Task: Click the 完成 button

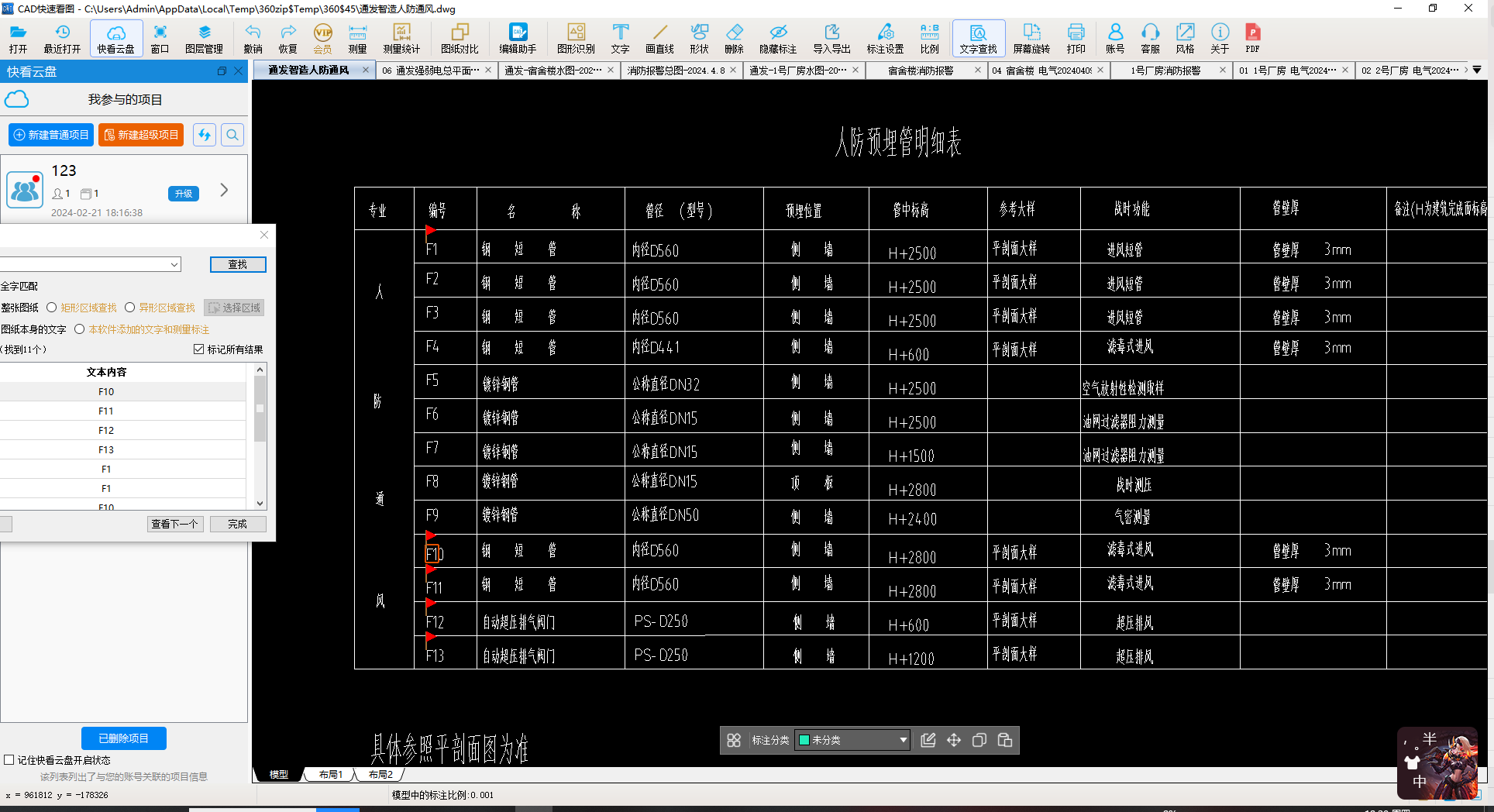Action: 238,524
